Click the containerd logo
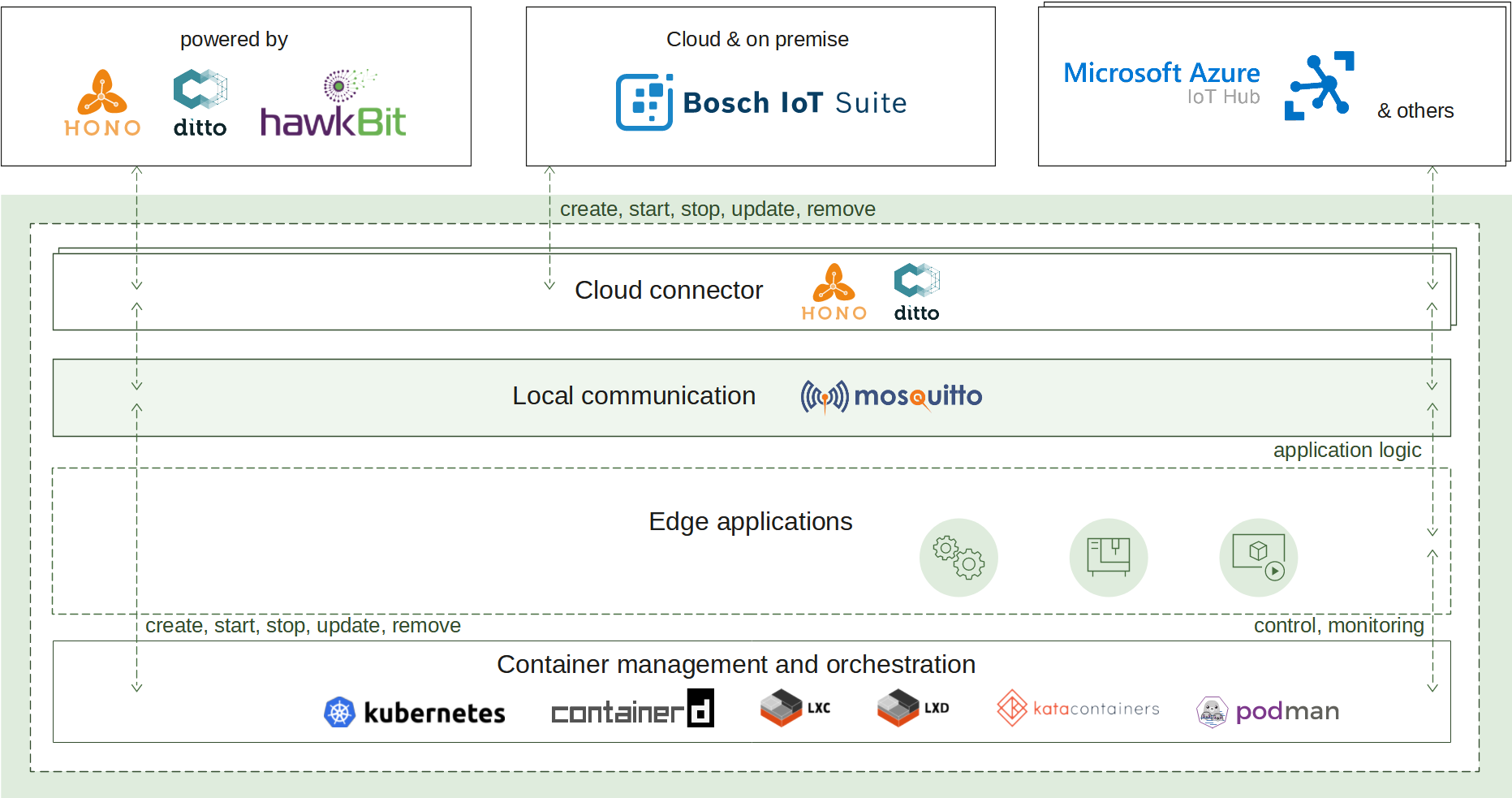 (x=632, y=709)
